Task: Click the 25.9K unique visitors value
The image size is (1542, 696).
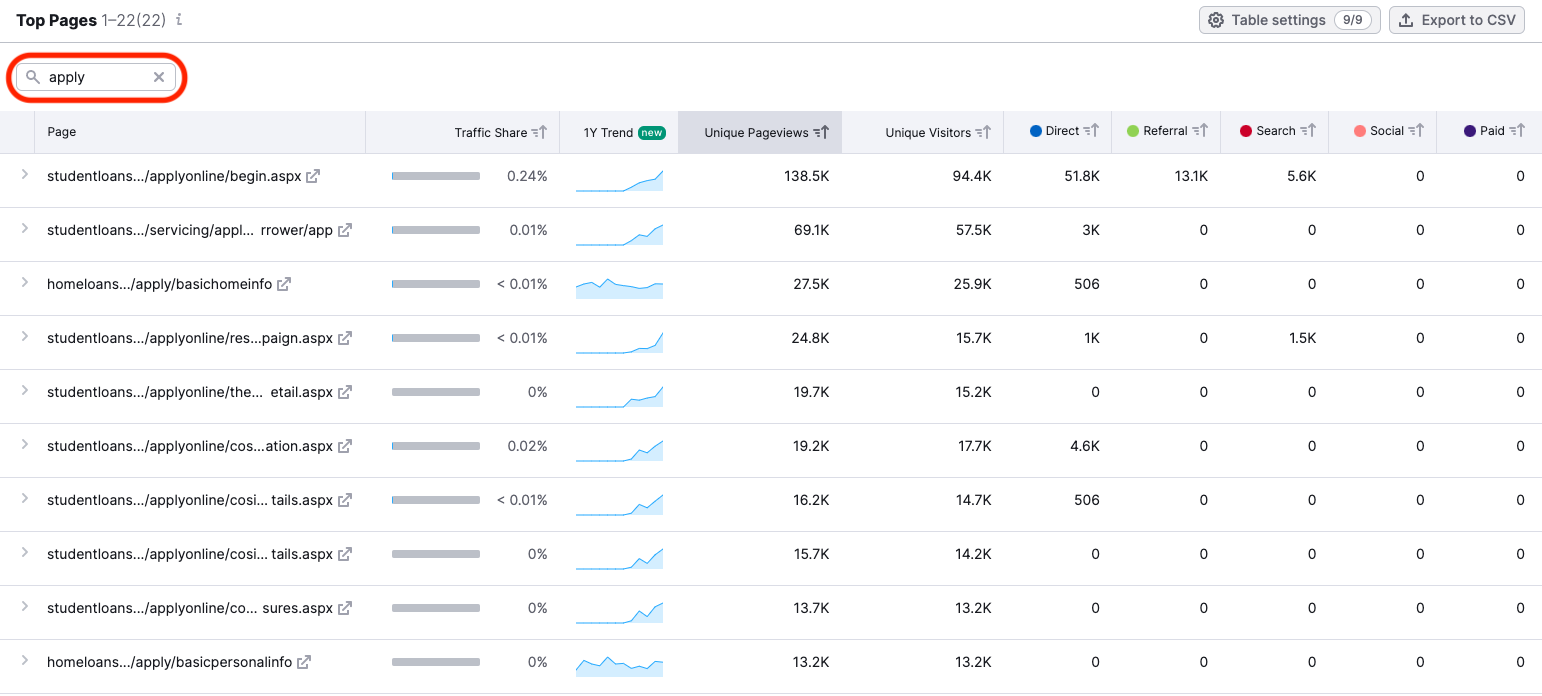Action: tap(972, 284)
